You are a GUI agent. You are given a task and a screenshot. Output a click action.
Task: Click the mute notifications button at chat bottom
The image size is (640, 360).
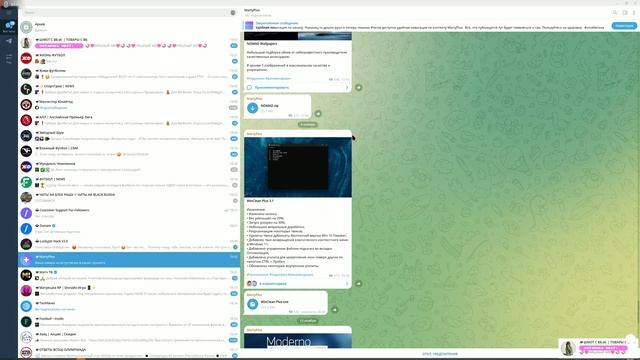pos(440,354)
